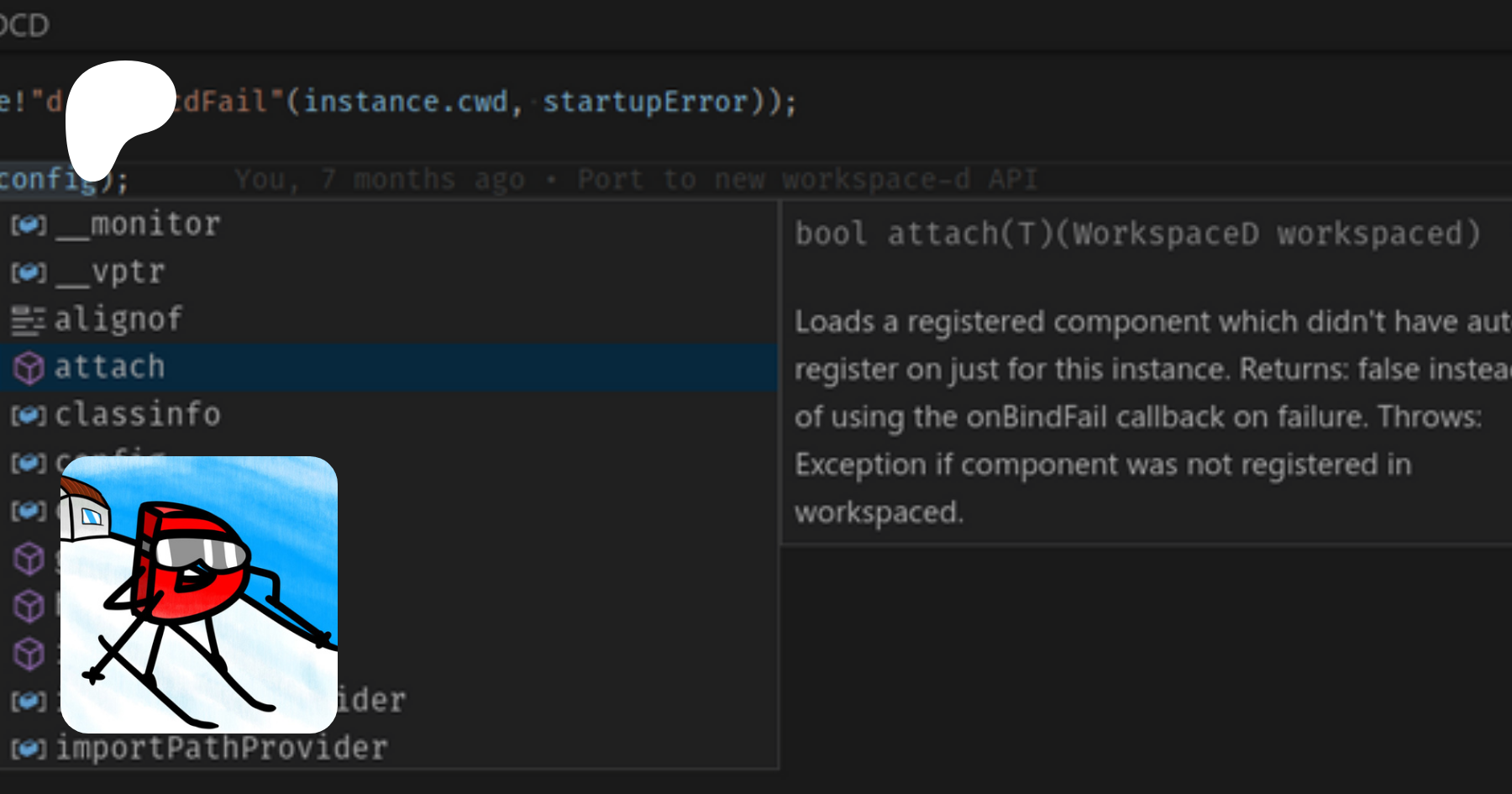Click the property icon next to alignof
This screenshot has width=1512, height=794.
(29, 320)
